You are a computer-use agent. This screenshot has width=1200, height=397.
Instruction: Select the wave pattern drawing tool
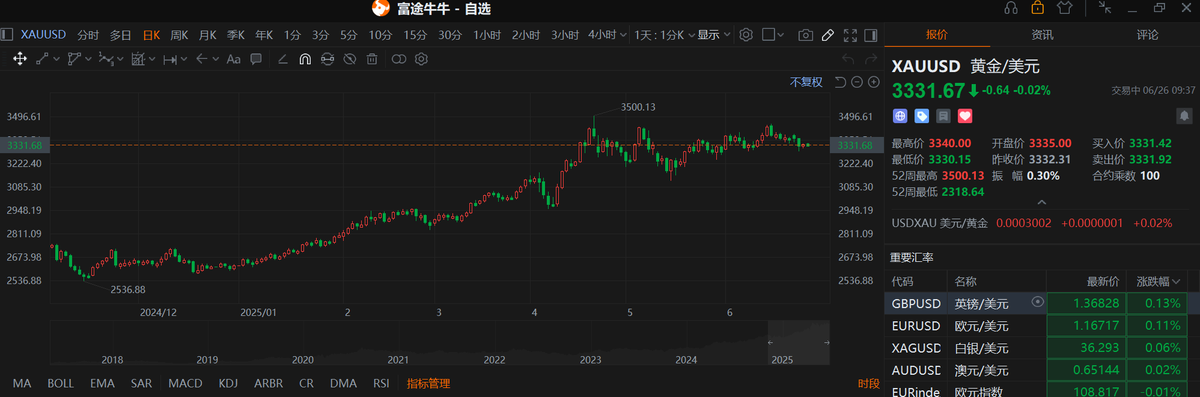click(x=107, y=59)
